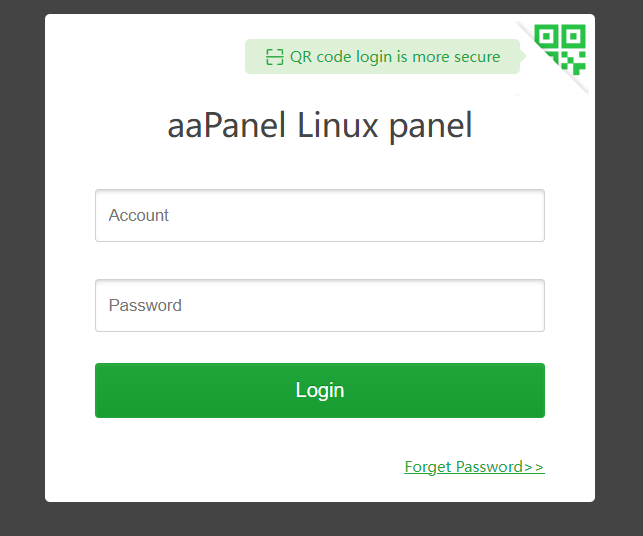Image resolution: width=643 pixels, height=536 pixels.
Task: Open the "Forget Password>>" link
Action: tap(474, 467)
